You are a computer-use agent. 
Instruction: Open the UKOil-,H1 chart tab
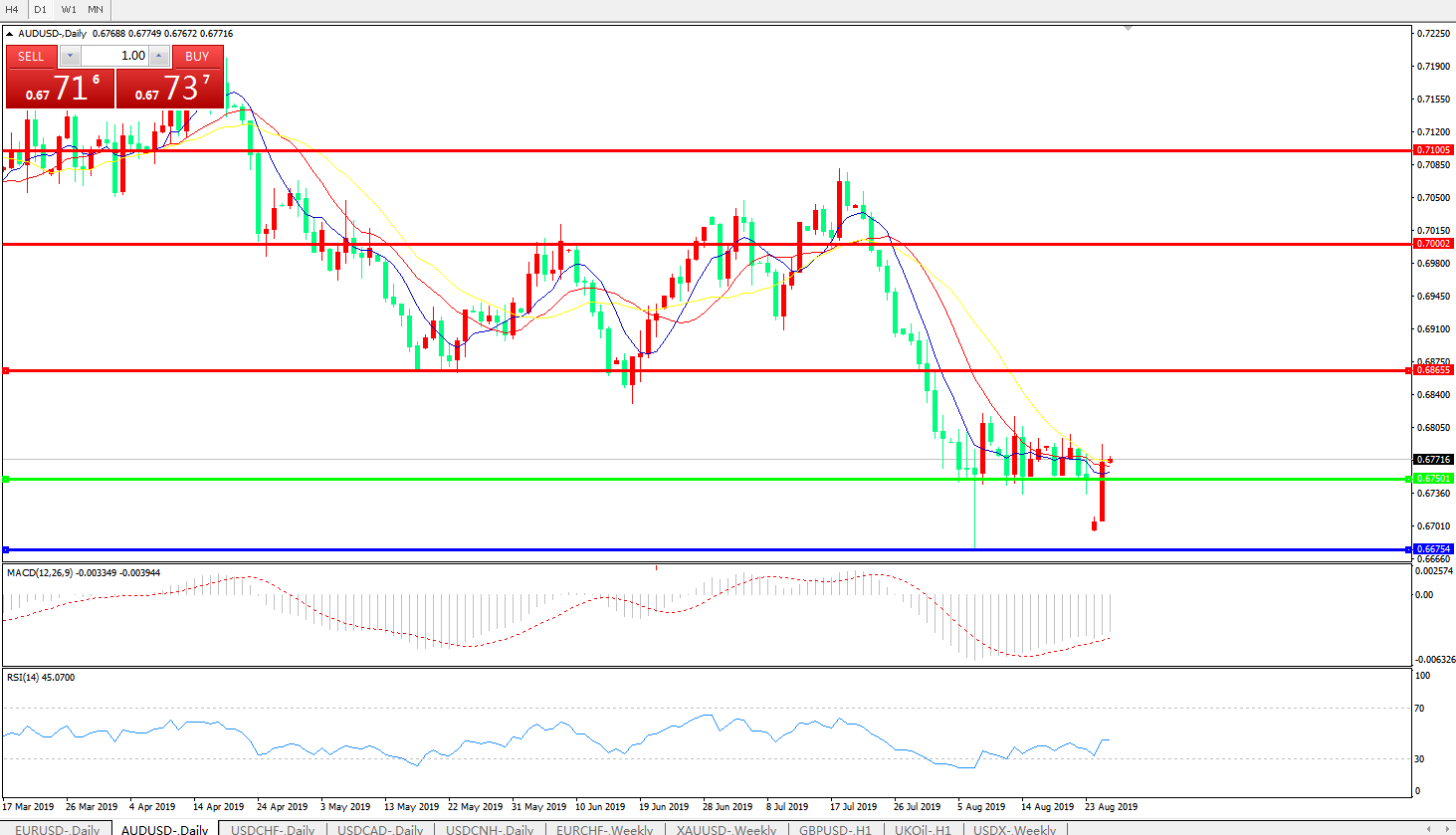coord(923,829)
